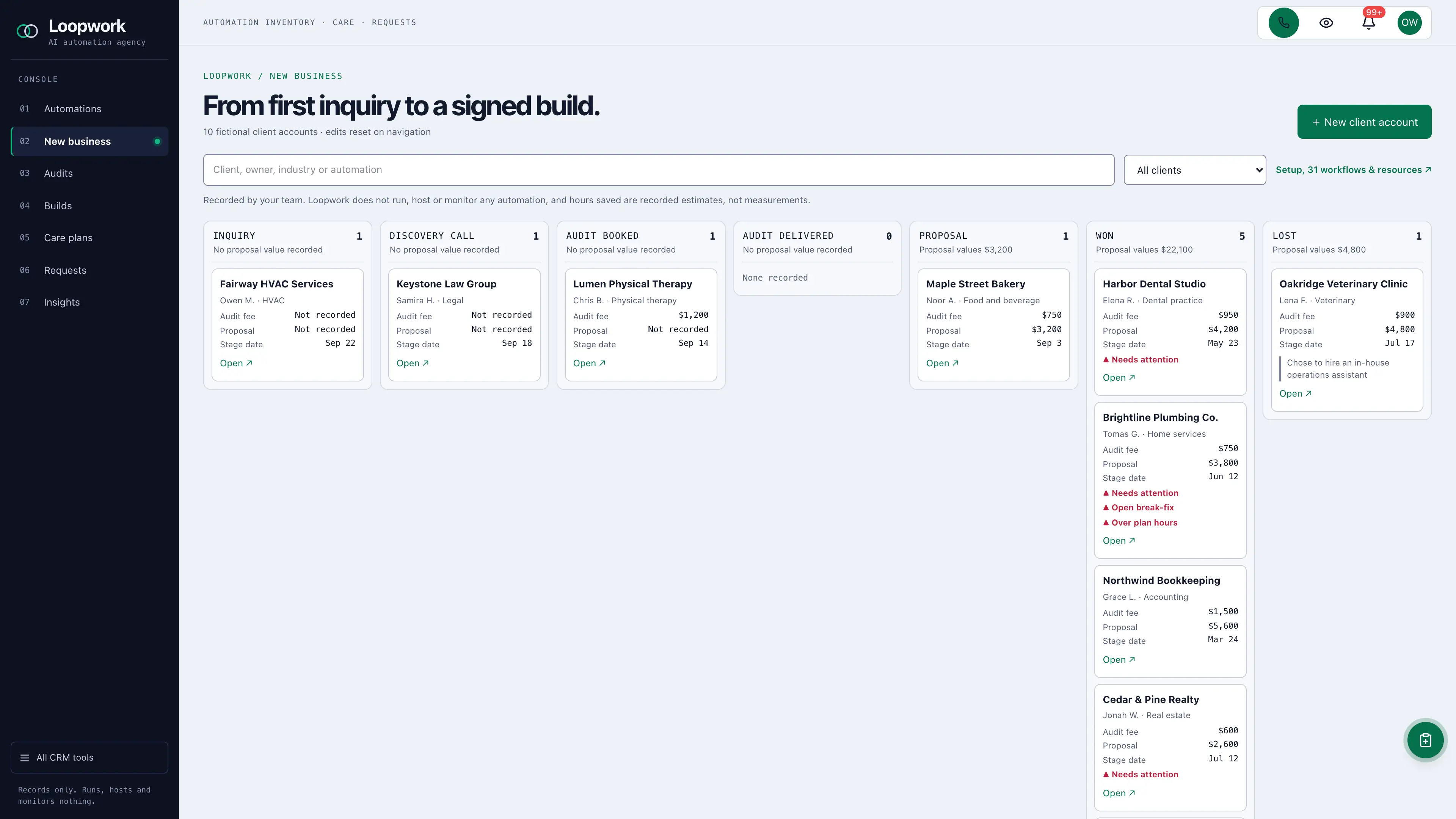The width and height of the screenshot is (1456, 819).
Task: Click the DISCOVERY CALL column header
Action: pos(432,236)
